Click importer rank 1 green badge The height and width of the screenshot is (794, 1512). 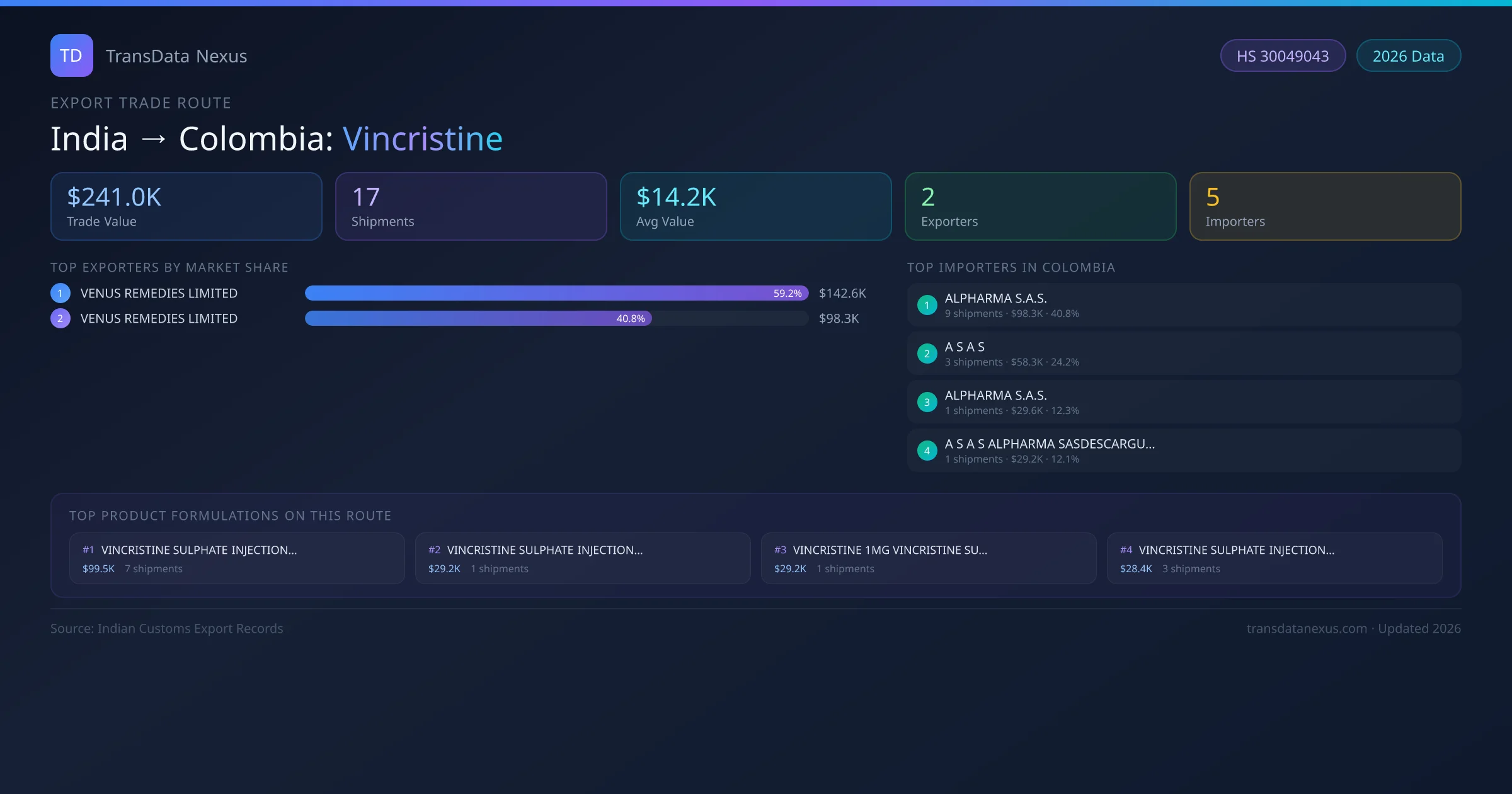click(x=927, y=305)
